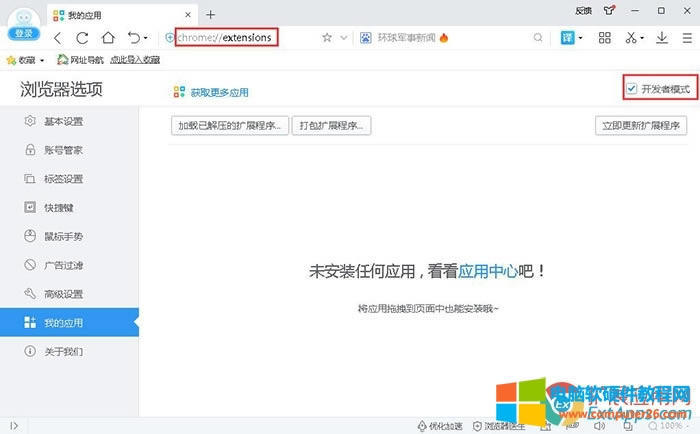Open 高级设置 from the sidebar
Image resolution: width=700 pixels, height=434 pixels.
click(63, 294)
